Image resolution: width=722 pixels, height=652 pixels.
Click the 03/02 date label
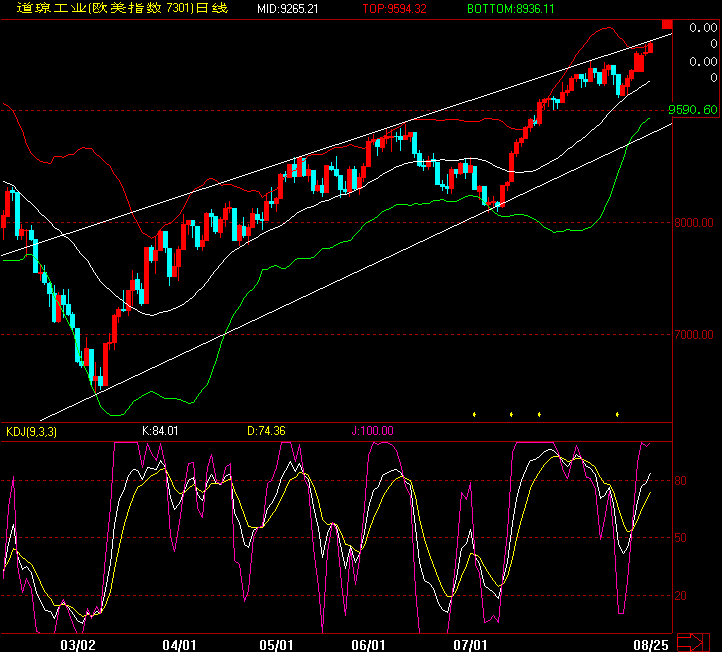coord(78,645)
